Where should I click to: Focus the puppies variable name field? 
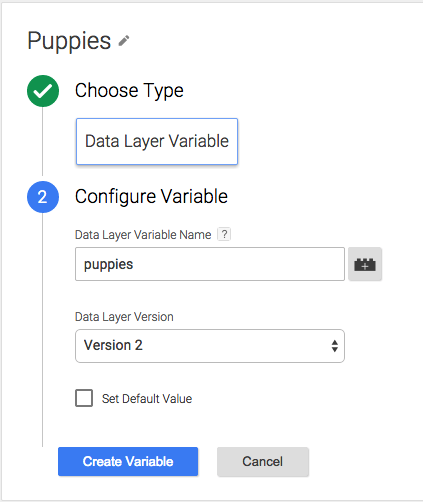[x=210, y=264]
